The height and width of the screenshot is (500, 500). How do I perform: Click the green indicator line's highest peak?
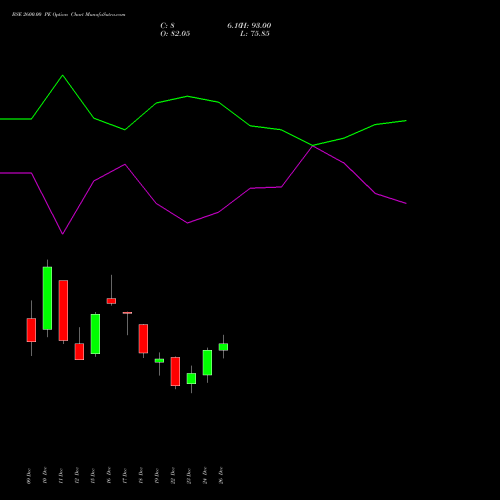(x=63, y=76)
